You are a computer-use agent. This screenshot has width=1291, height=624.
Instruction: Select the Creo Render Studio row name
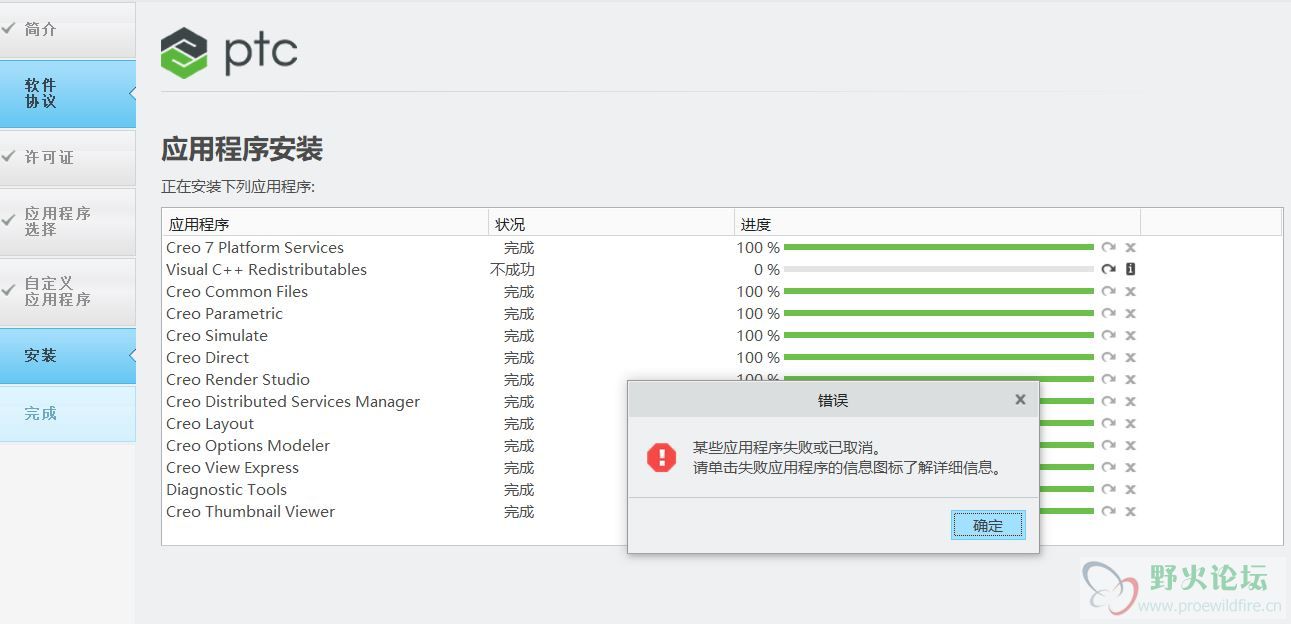238,379
